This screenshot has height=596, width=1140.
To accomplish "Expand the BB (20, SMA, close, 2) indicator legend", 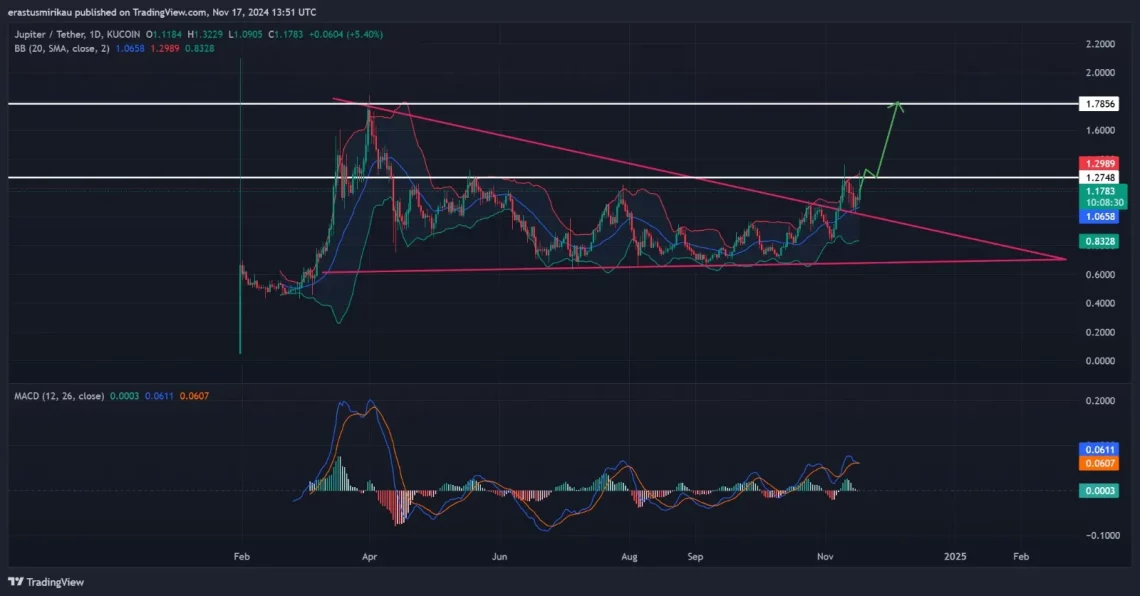I will 61,48.
